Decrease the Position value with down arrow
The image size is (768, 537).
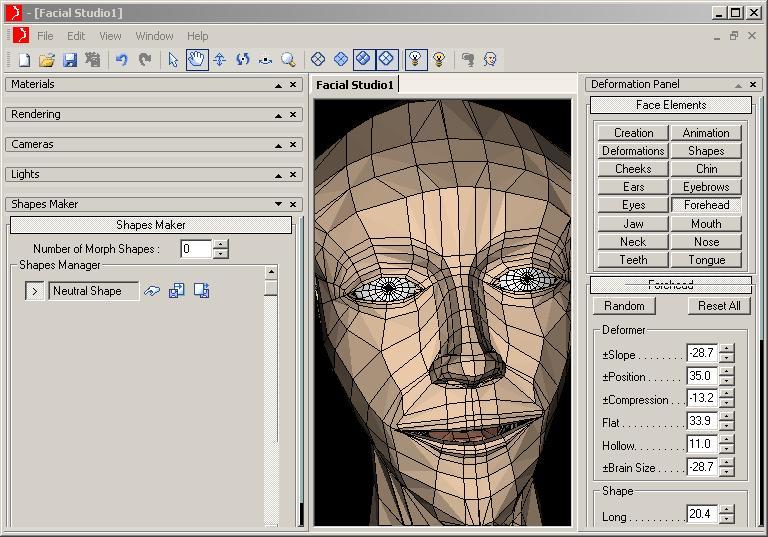[727, 381]
